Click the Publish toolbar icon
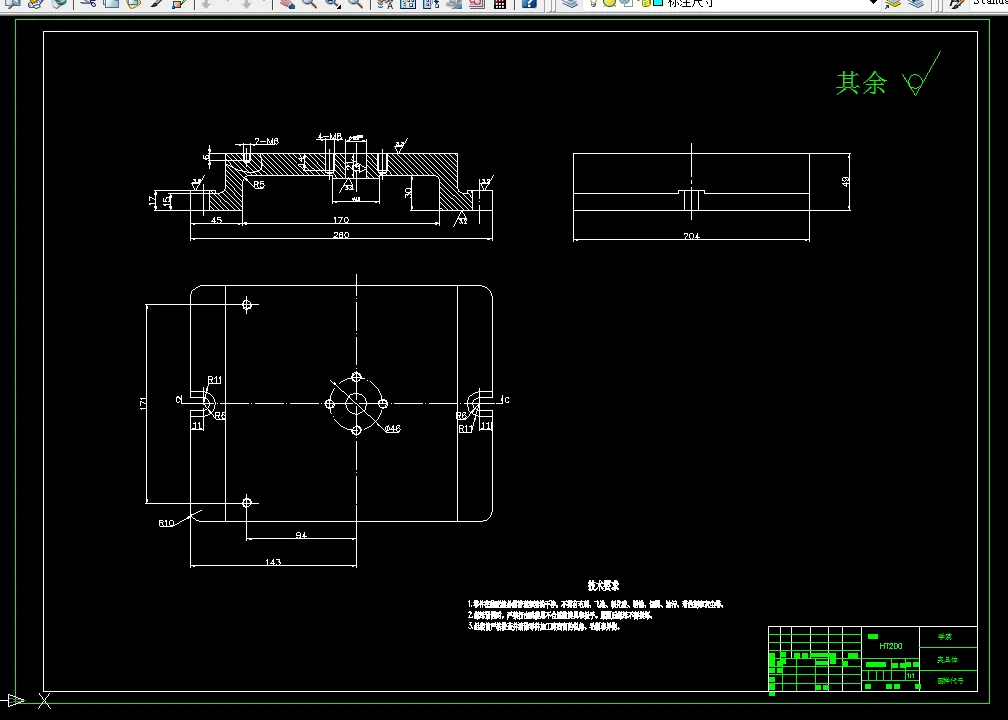1008x720 pixels. (x=35, y=3)
